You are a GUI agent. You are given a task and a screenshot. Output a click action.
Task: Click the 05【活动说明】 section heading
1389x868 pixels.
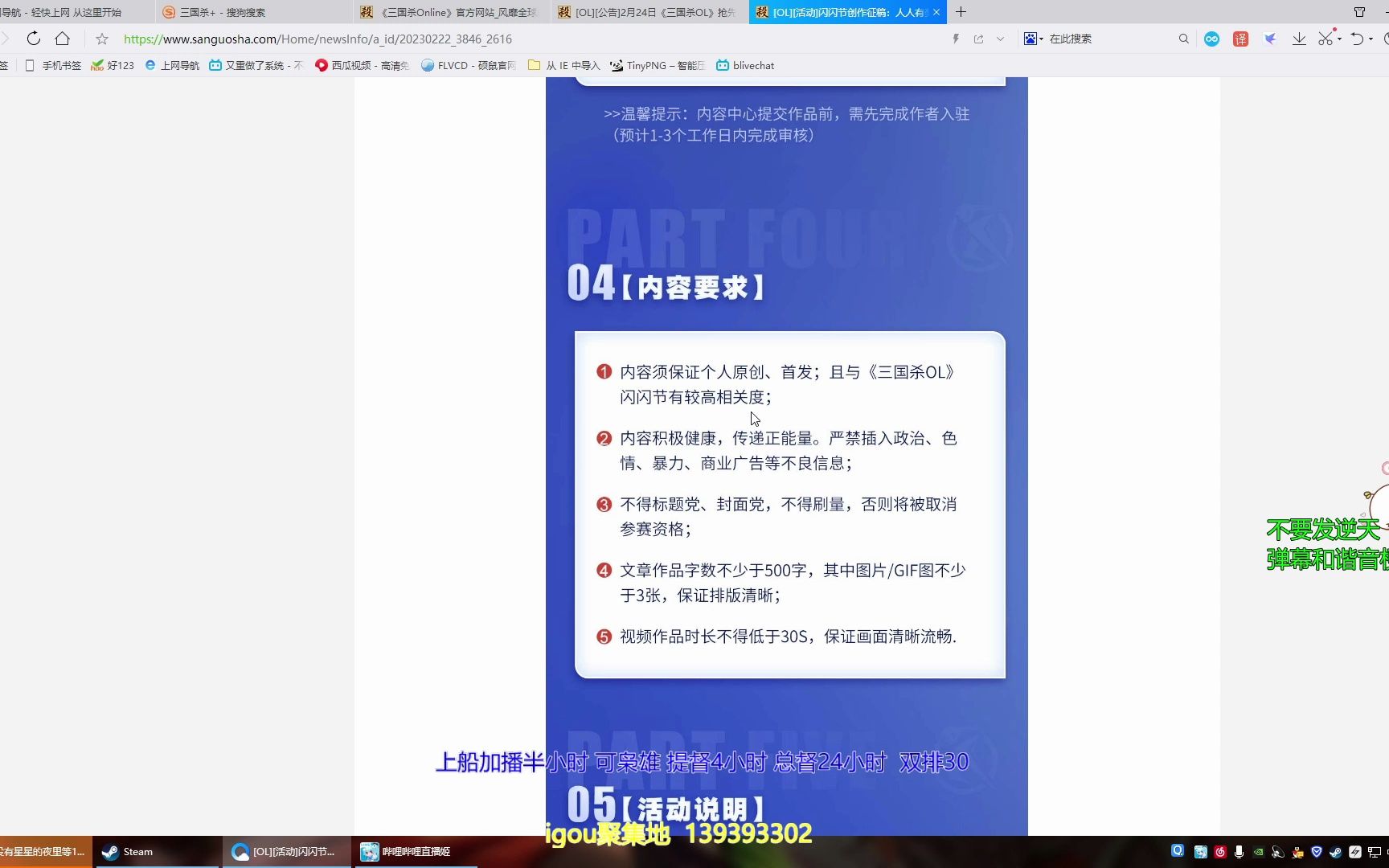coord(666,805)
